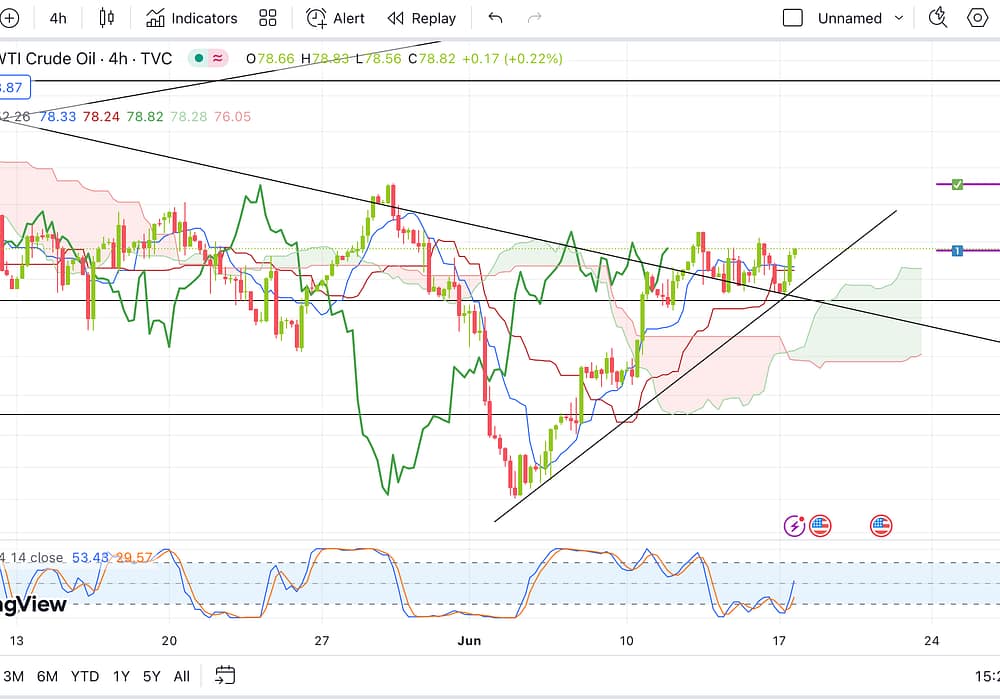Open chart settings hexagon icon

click(x=977, y=18)
